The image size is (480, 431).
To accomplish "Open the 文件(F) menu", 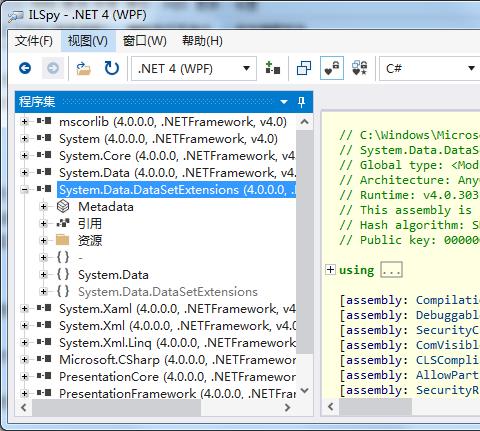I will pos(34,41).
